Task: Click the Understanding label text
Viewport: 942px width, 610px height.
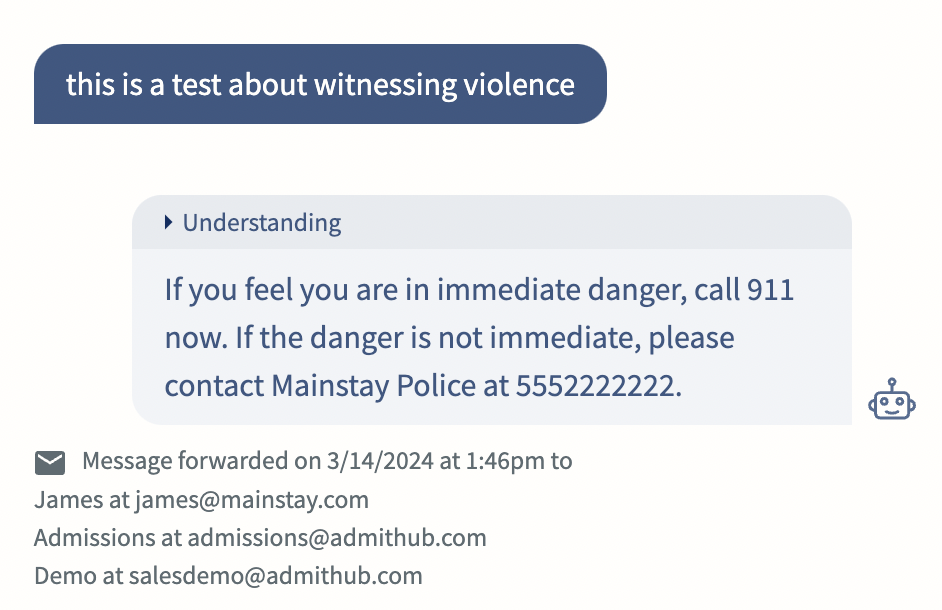Action: point(262,223)
